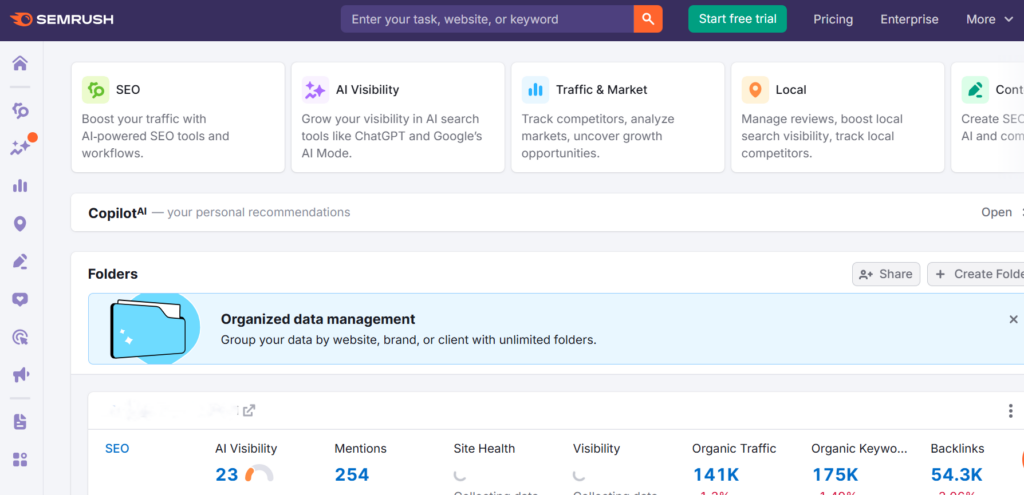Select the SEO tab in project row

pos(117,449)
